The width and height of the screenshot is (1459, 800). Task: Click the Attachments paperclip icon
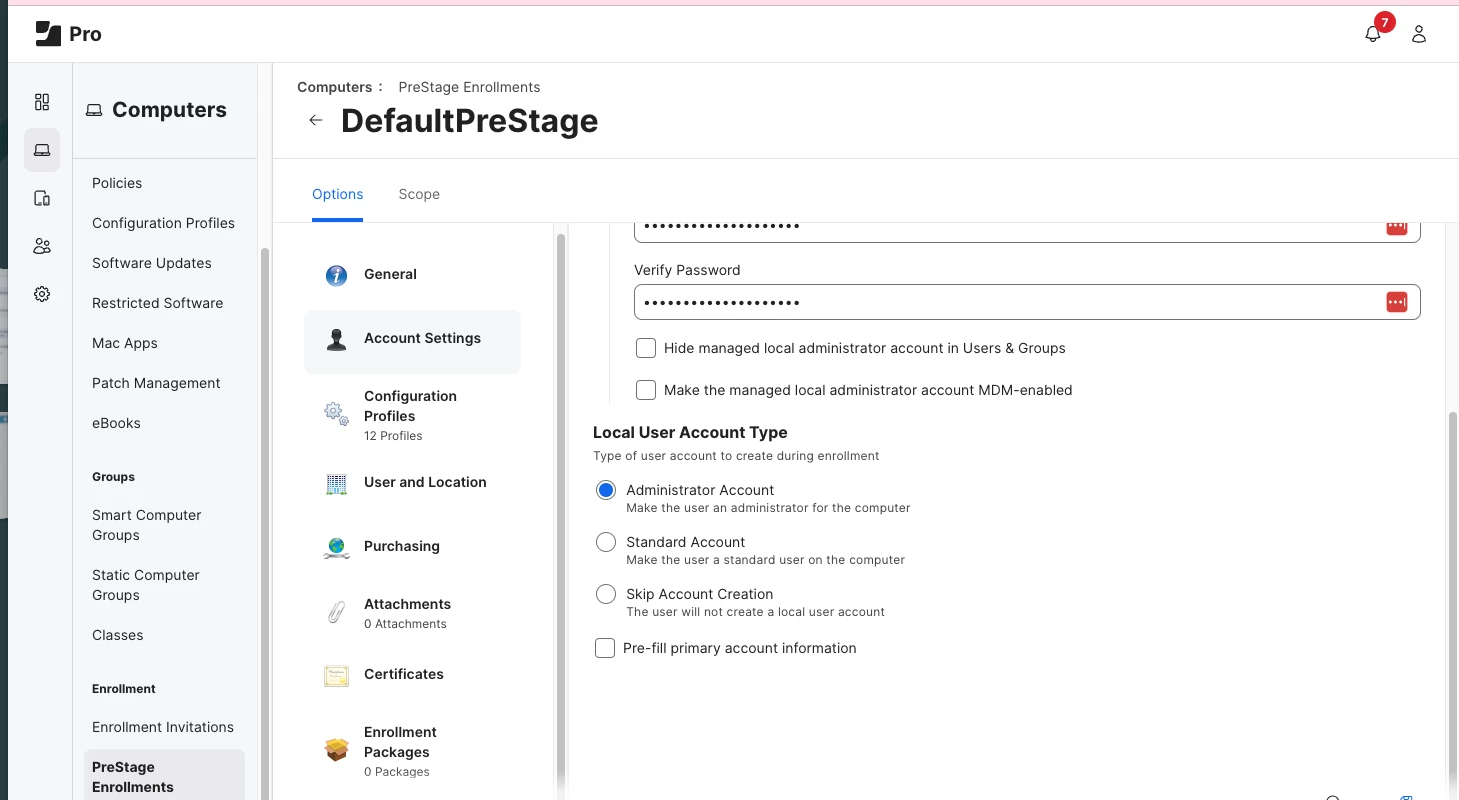coord(337,612)
